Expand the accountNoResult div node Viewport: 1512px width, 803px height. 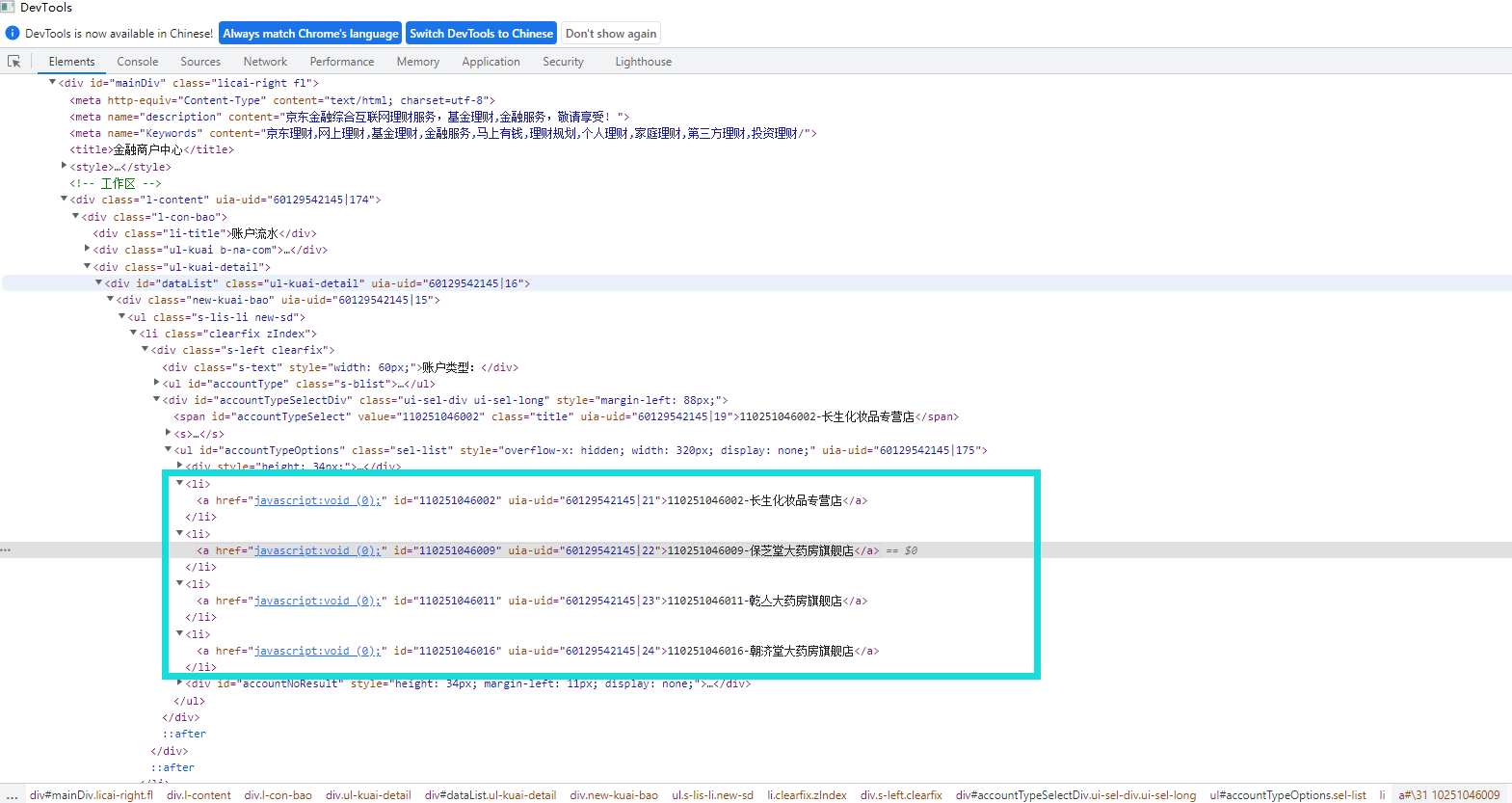(x=179, y=683)
